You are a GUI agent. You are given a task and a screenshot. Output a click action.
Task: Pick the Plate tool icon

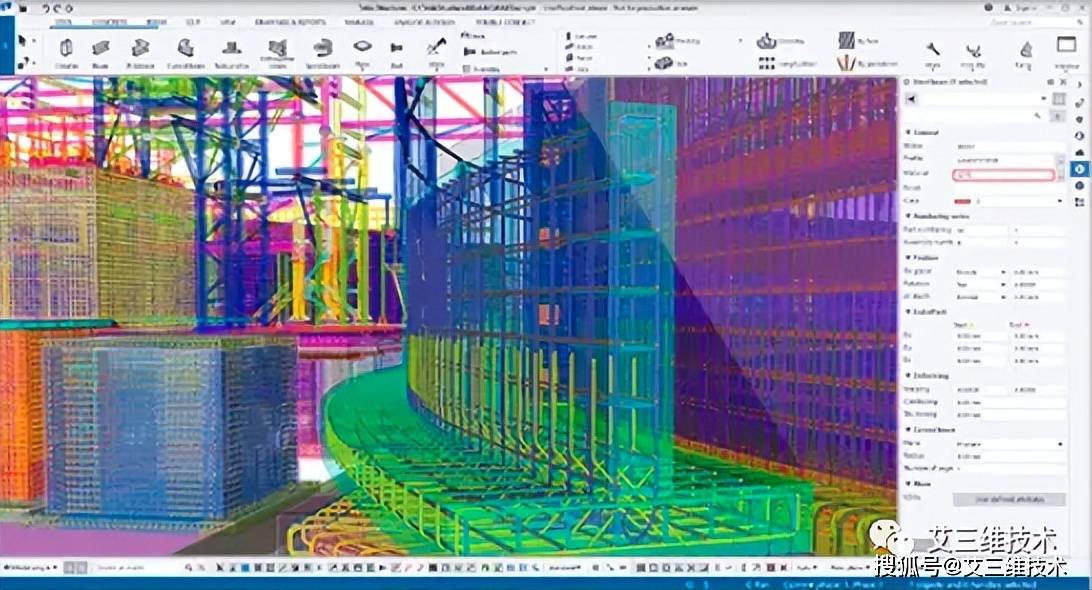tap(363, 51)
